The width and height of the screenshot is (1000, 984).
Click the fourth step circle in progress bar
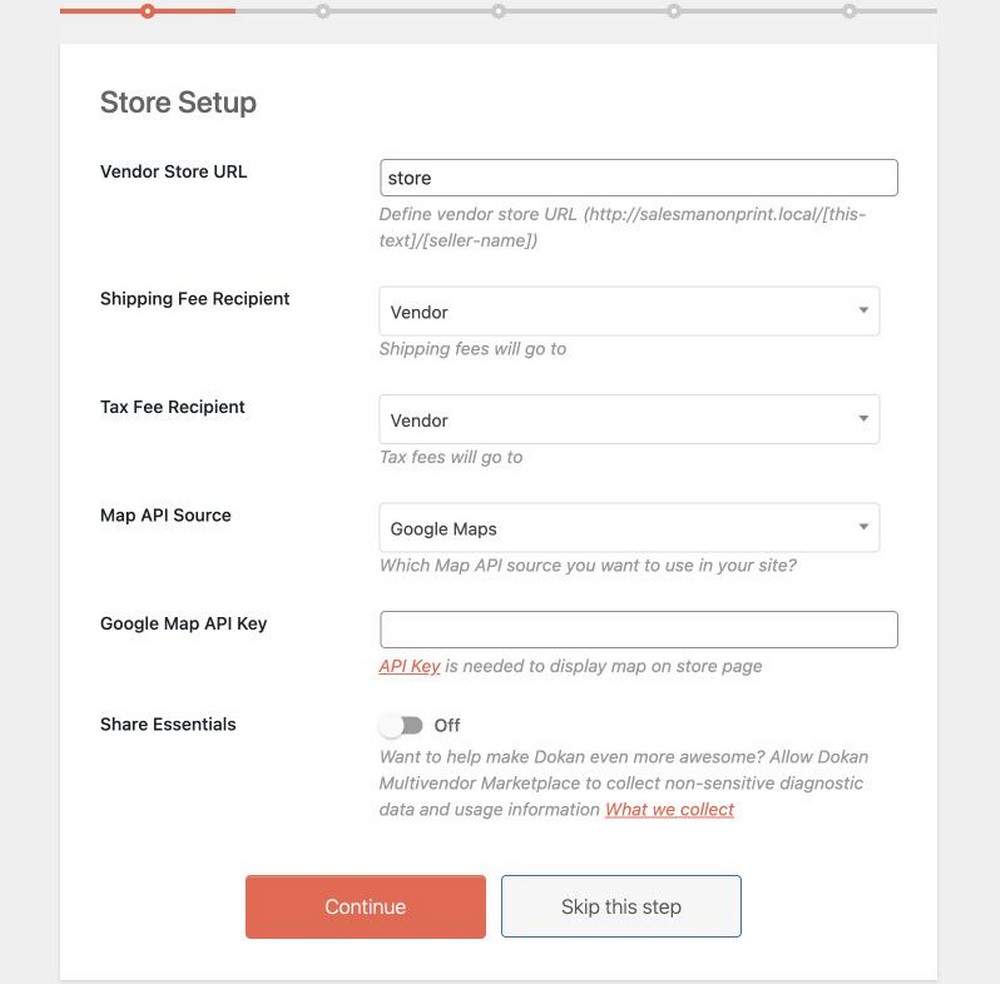673,11
